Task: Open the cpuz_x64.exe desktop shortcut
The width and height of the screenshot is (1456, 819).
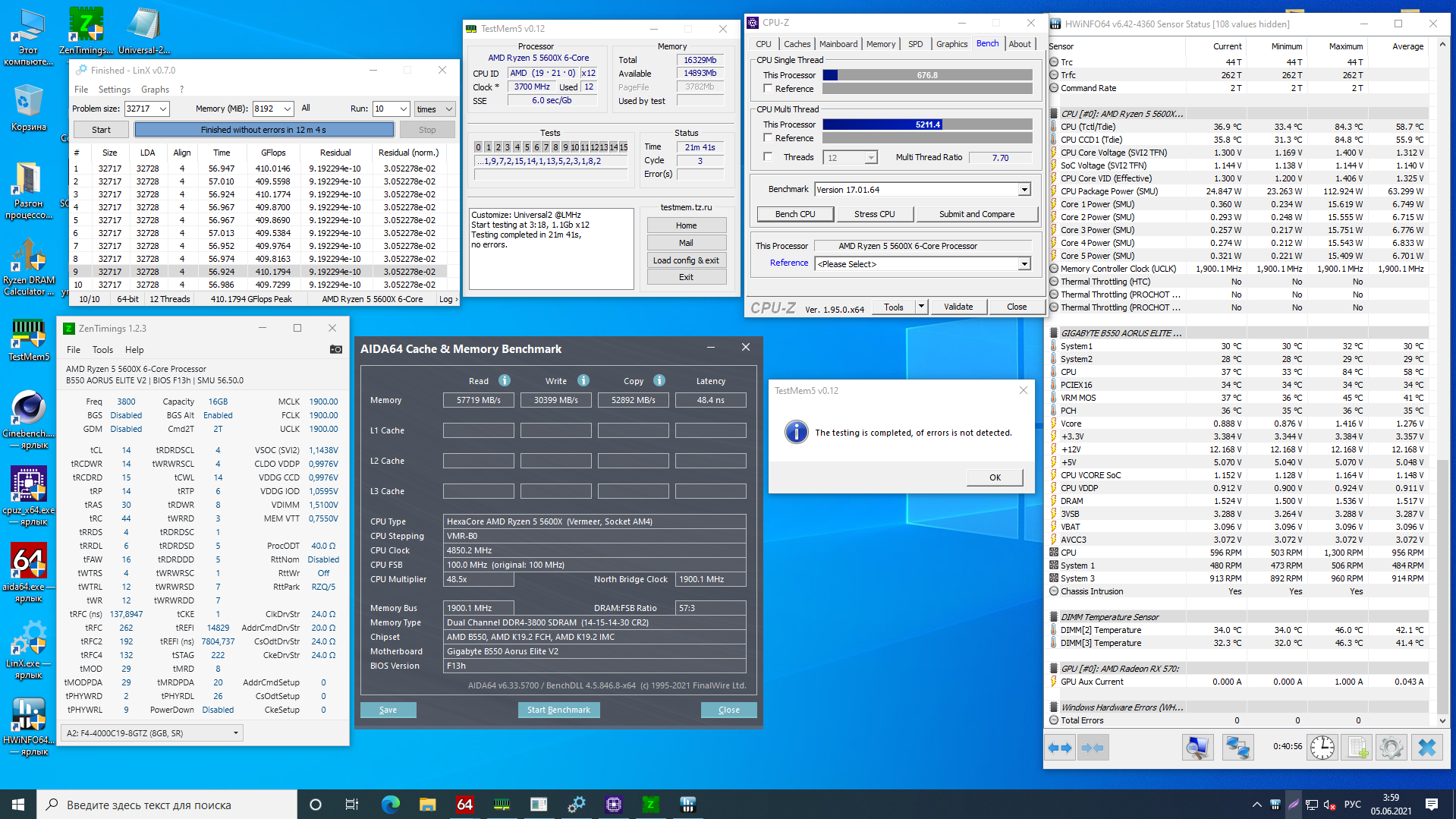Action: click(x=29, y=496)
